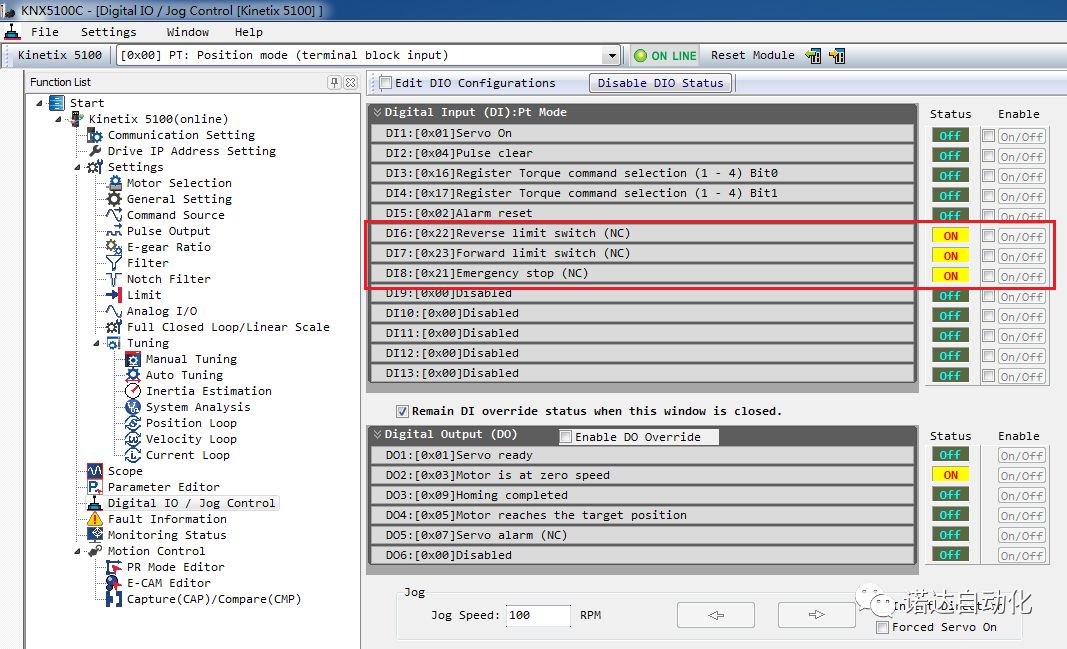This screenshot has width=1067, height=649.
Task: Enable Edit DIO Configurations checkbox
Action: pyautogui.click(x=386, y=82)
